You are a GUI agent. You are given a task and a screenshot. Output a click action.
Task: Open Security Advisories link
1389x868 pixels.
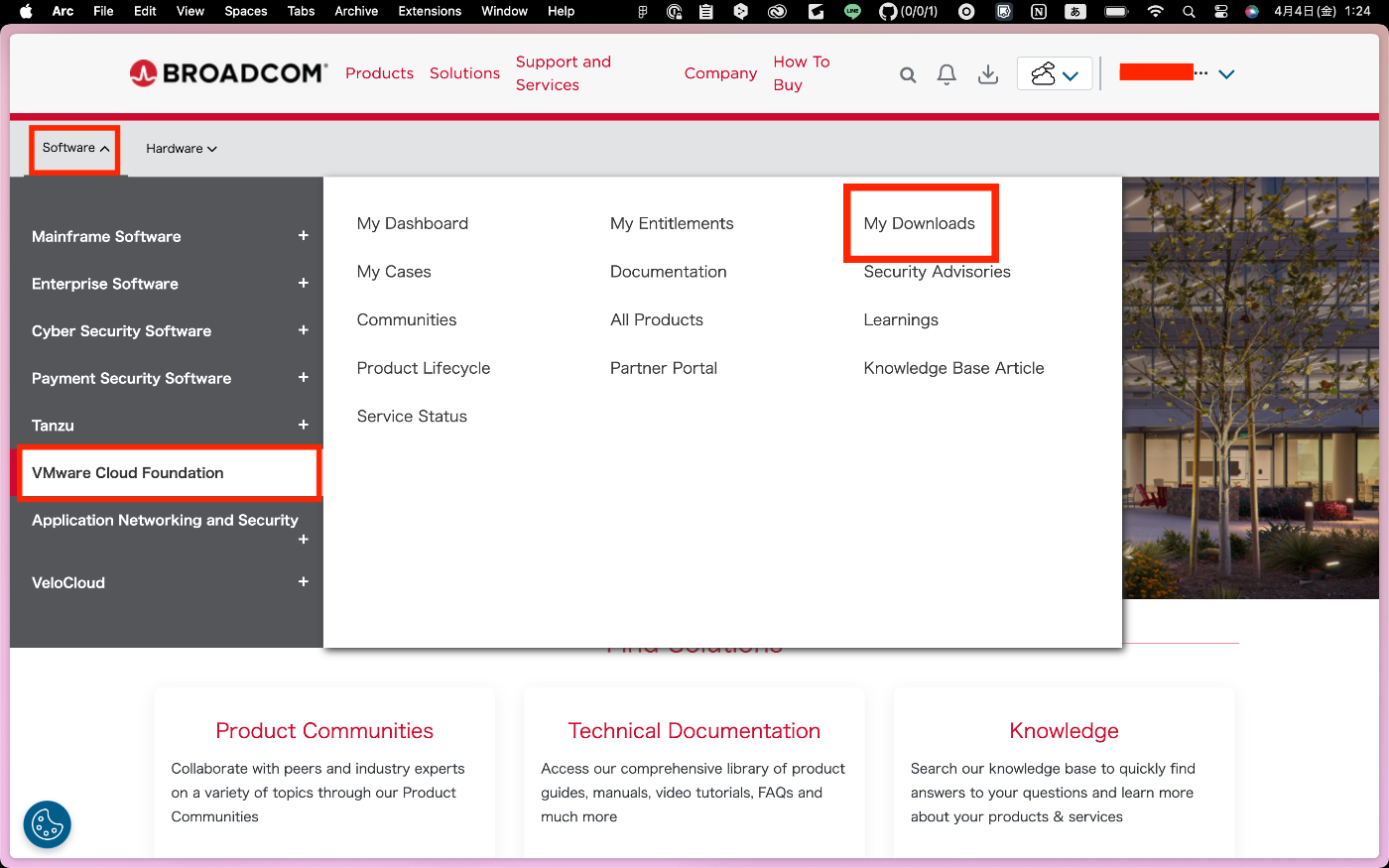tap(937, 272)
